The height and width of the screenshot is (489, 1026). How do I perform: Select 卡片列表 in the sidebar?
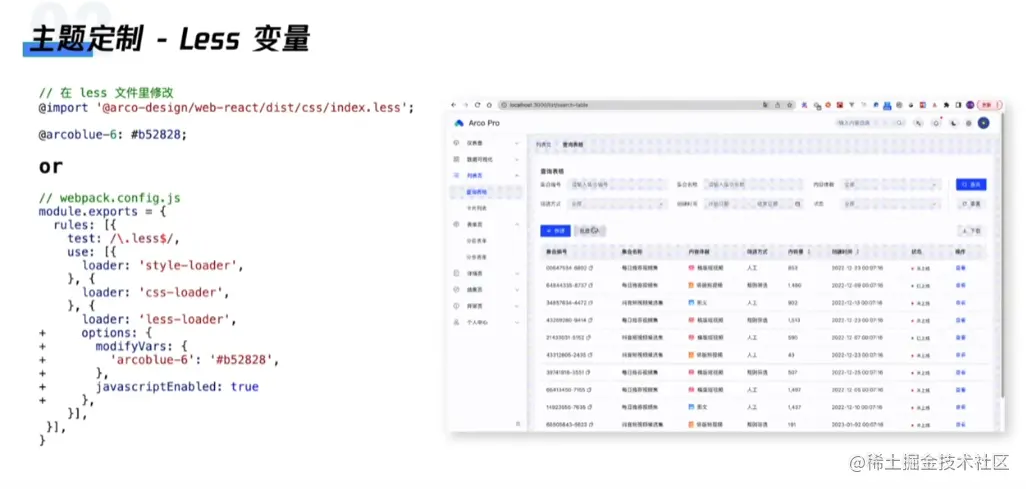pyautogui.click(x=486, y=208)
